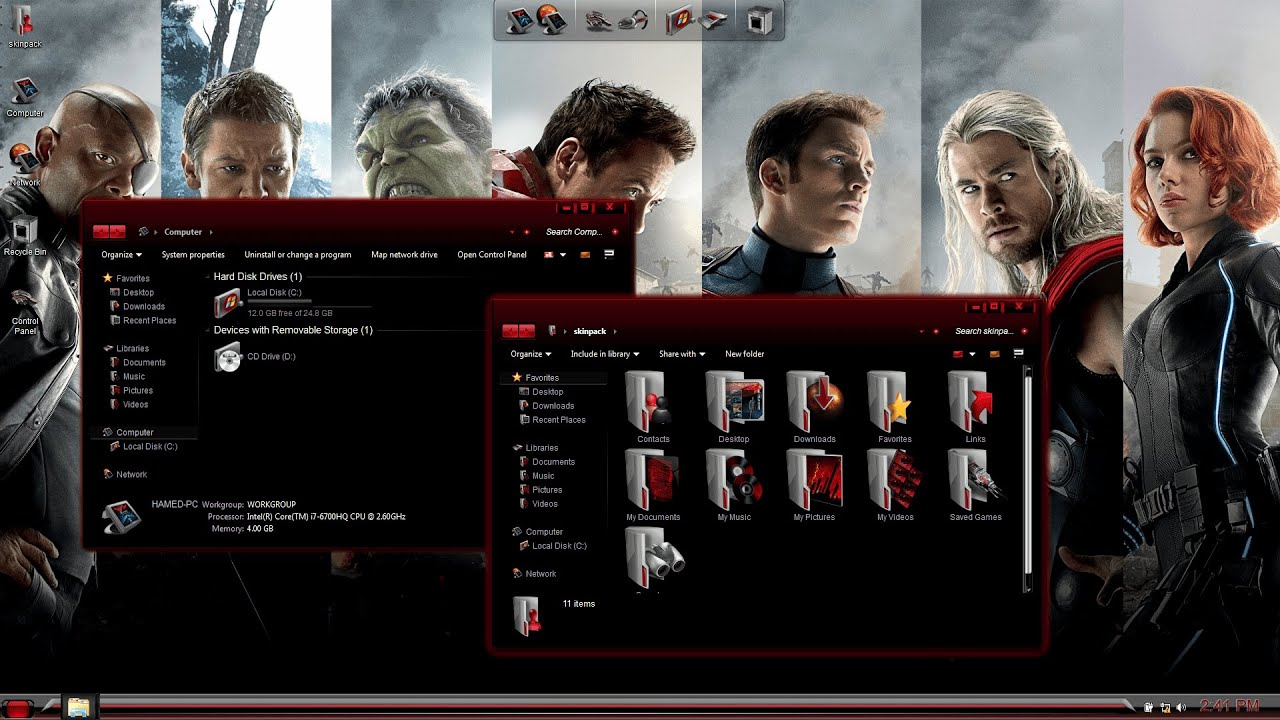1280x720 pixels.
Task: Click the back arrow in Computer window
Action: click(101, 232)
